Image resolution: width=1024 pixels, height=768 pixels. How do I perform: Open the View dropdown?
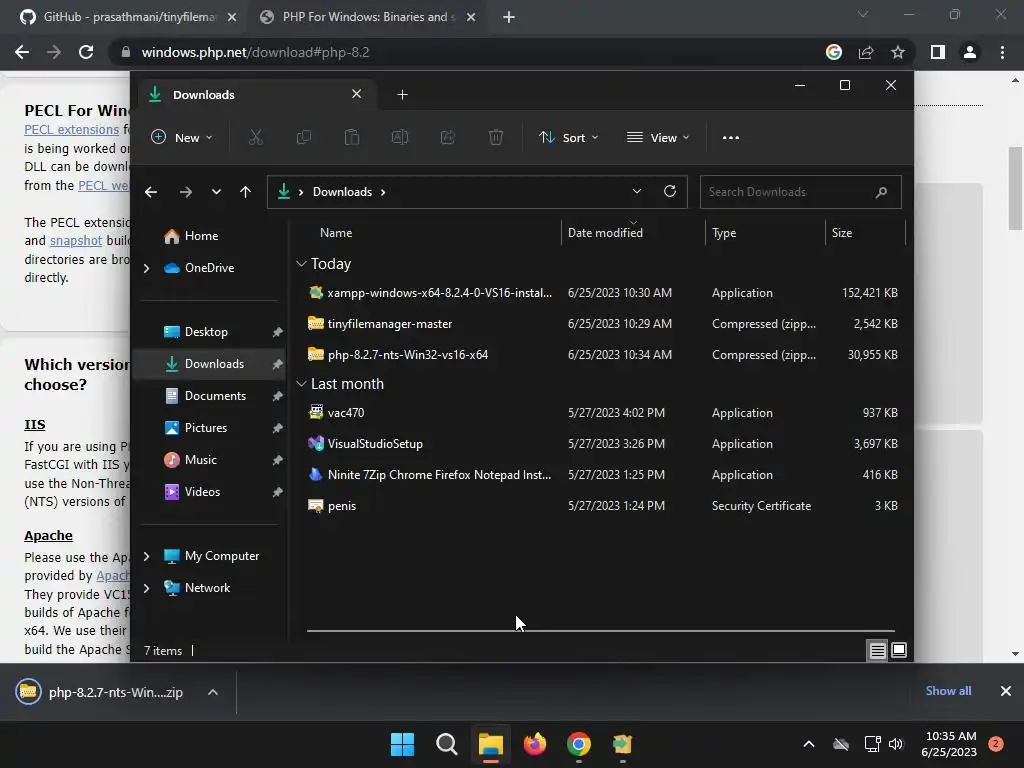click(658, 138)
